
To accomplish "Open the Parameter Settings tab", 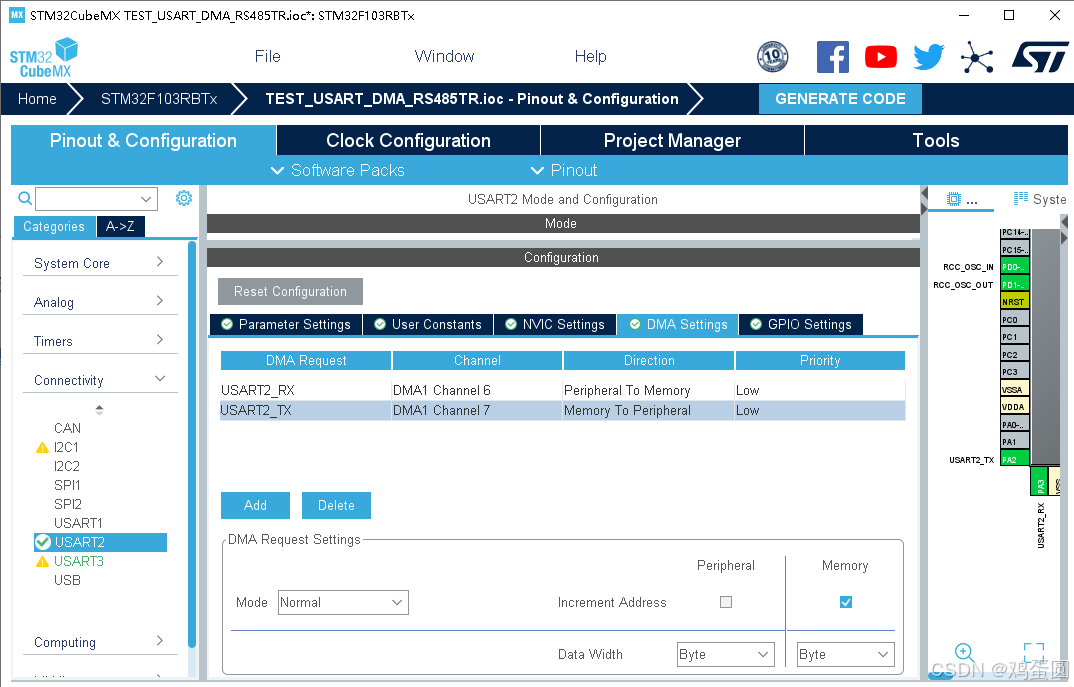I will tap(286, 324).
